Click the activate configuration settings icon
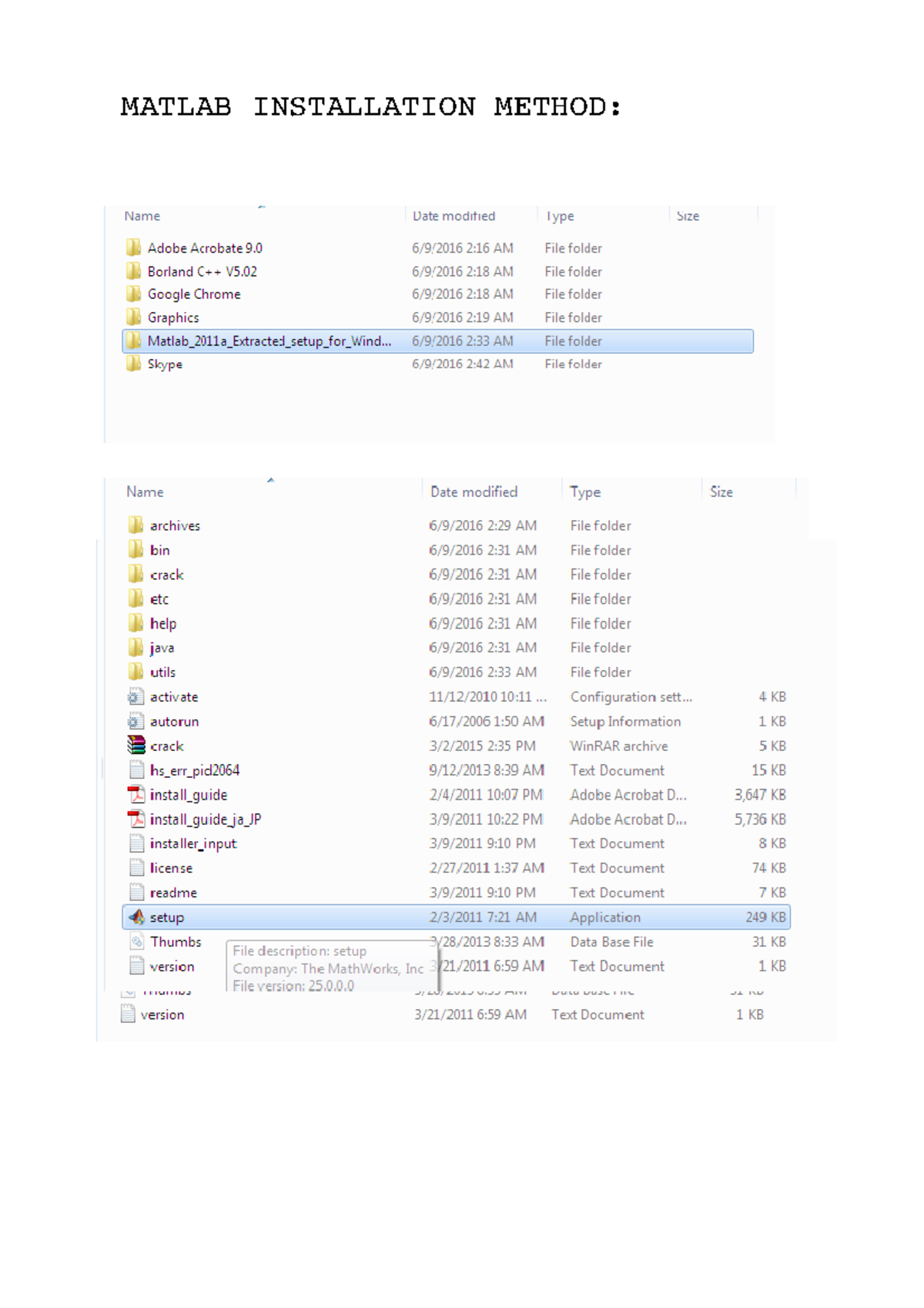924x1308 pixels. point(136,697)
